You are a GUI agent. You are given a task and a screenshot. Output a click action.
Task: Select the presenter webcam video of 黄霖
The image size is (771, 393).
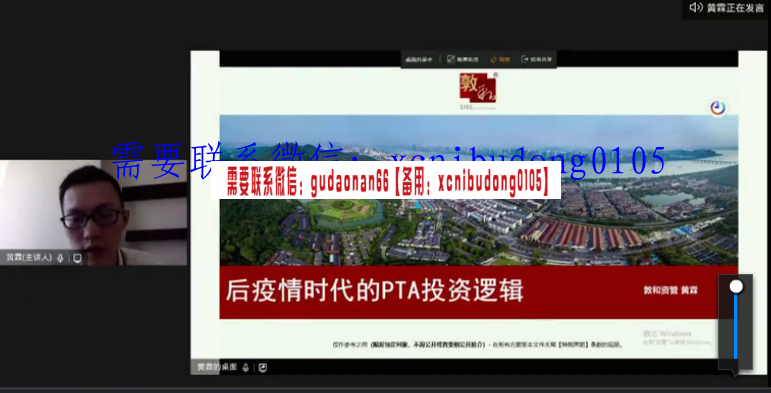pos(94,212)
